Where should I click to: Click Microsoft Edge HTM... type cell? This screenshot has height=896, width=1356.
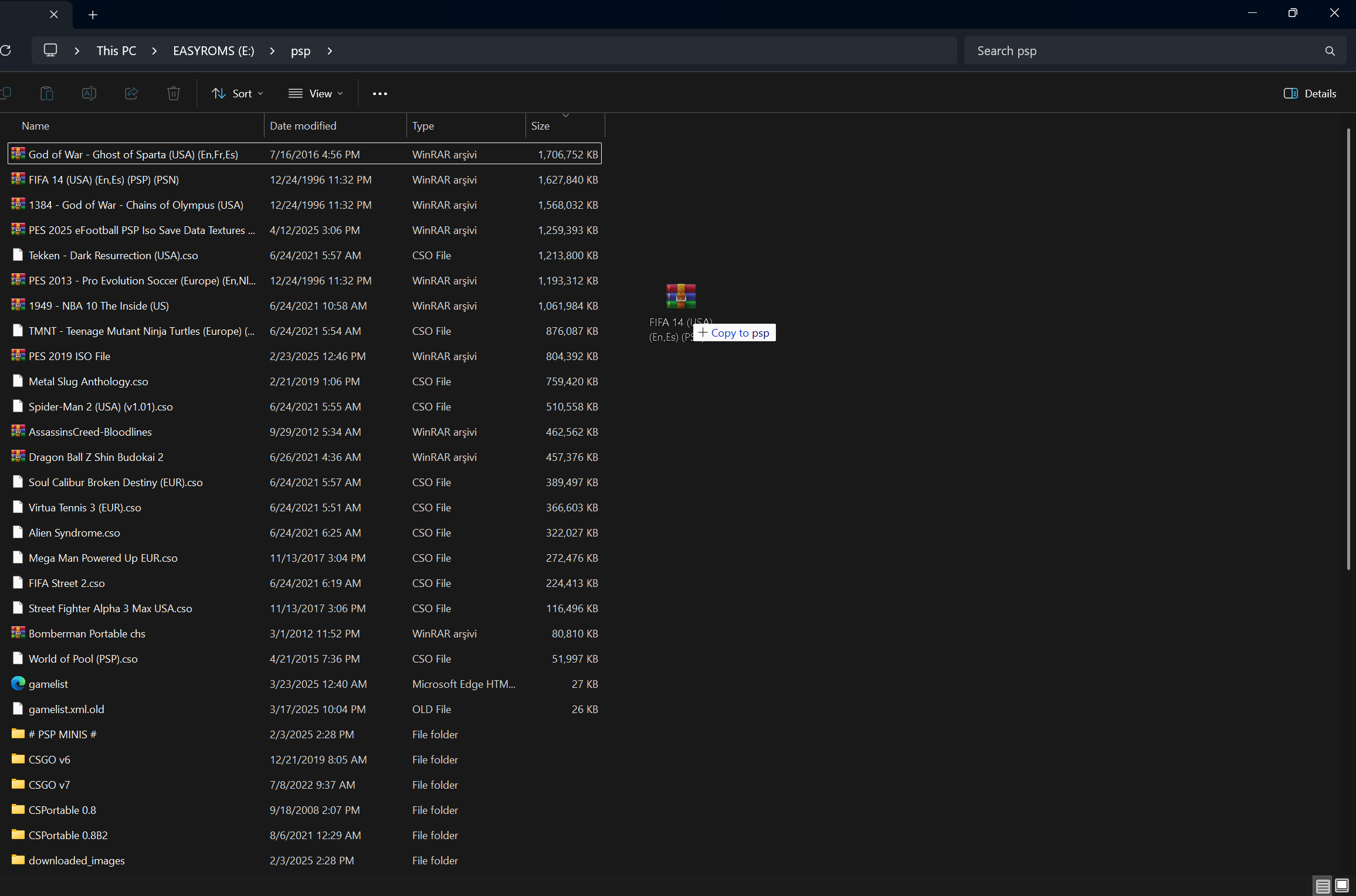pyautogui.click(x=464, y=684)
